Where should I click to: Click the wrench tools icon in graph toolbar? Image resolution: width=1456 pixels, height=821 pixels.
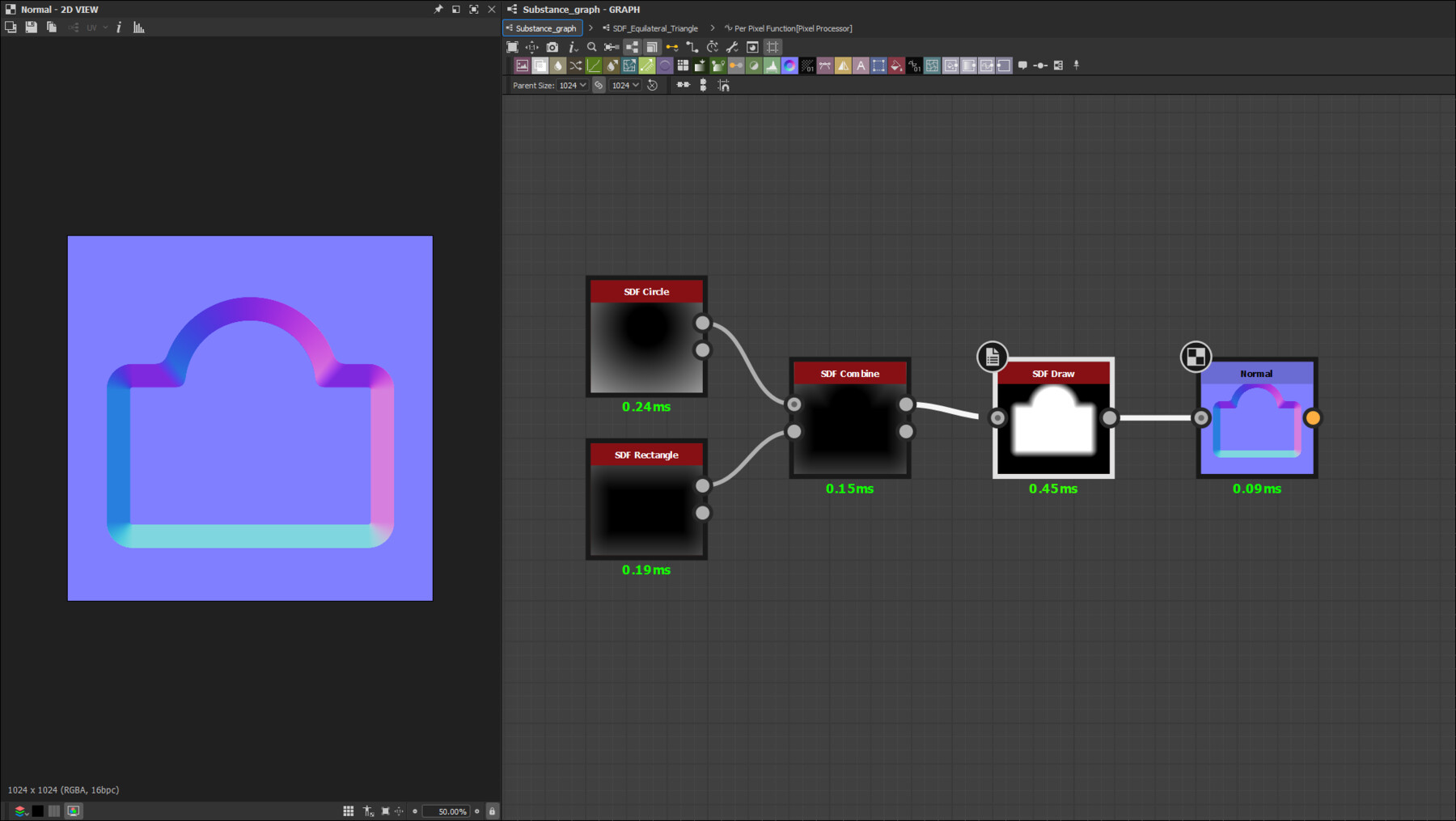tap(732, 47)
